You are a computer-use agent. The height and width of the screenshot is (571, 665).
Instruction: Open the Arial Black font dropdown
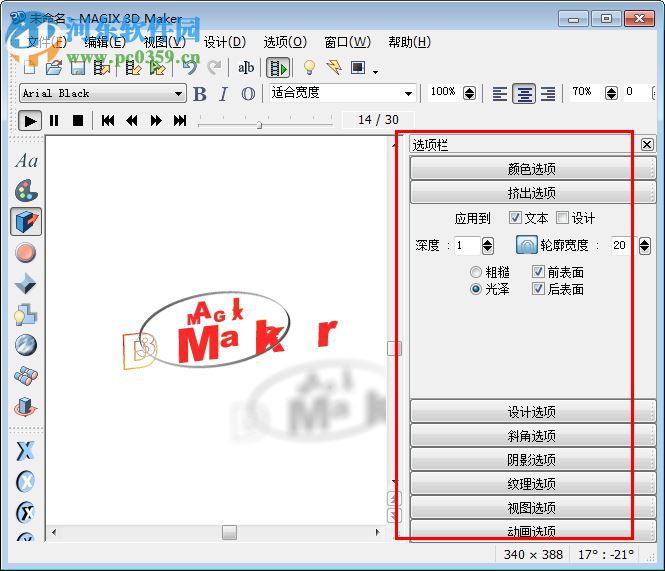(179, 93)
